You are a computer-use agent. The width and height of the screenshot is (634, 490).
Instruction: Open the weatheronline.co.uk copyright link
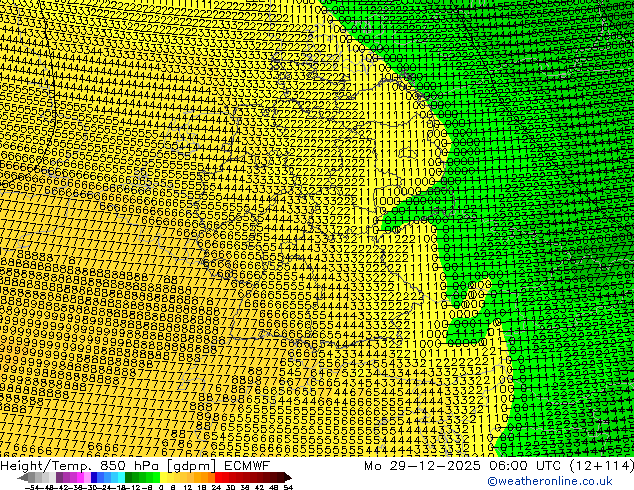point(550,481)
